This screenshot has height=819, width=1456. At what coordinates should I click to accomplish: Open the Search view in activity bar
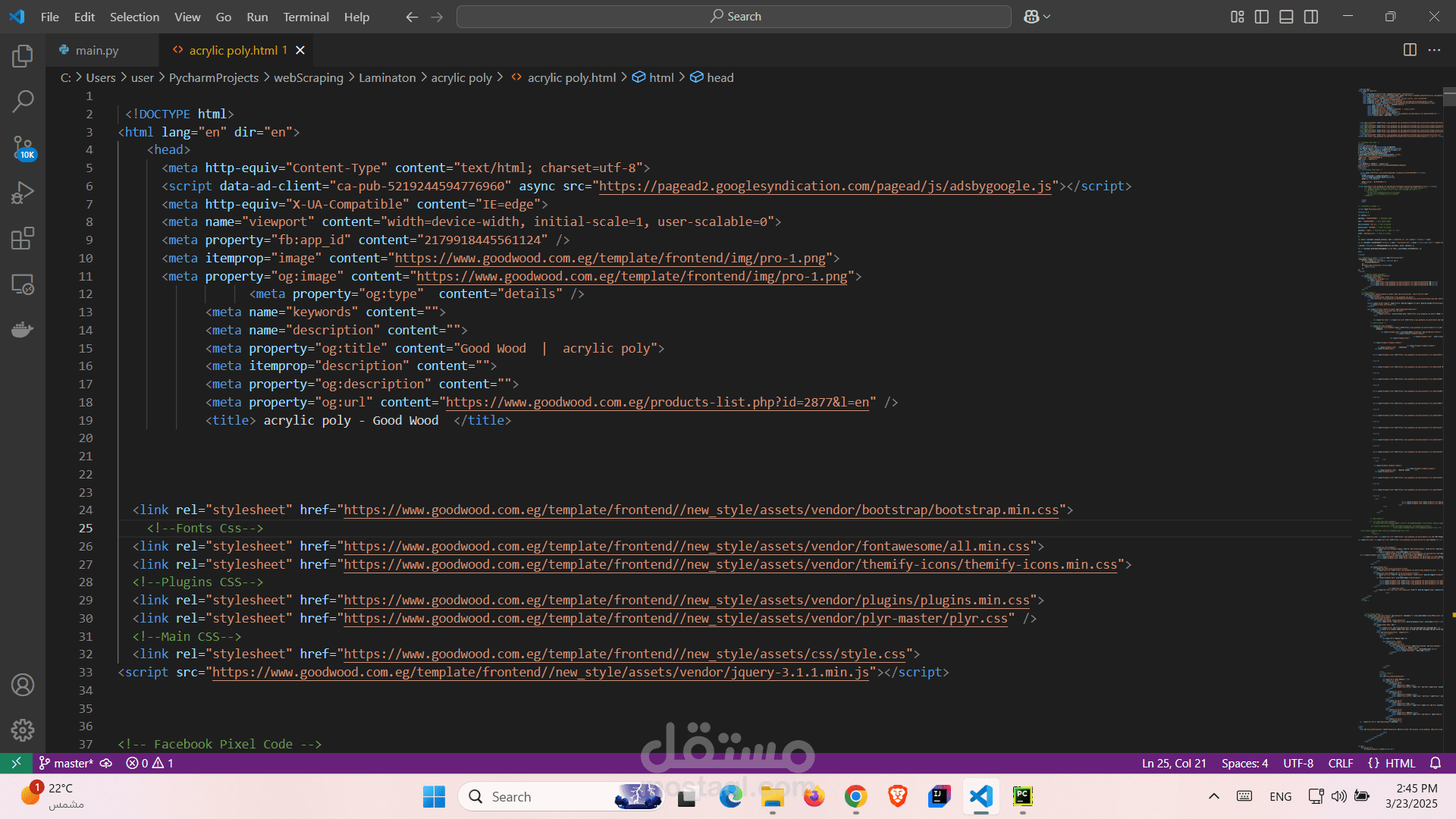[x=23, y=101]
